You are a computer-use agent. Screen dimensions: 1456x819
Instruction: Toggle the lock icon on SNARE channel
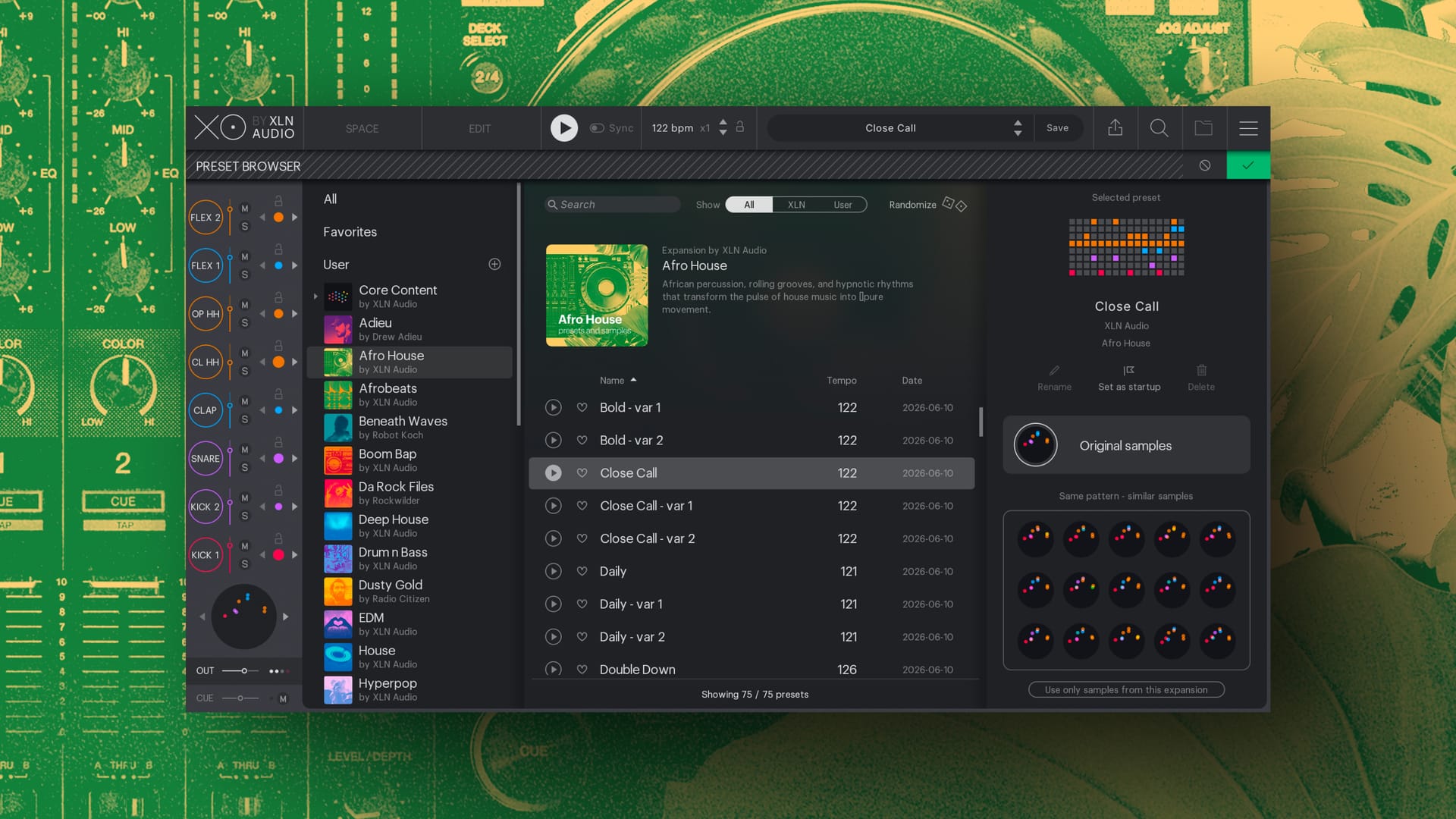point(278,442)
